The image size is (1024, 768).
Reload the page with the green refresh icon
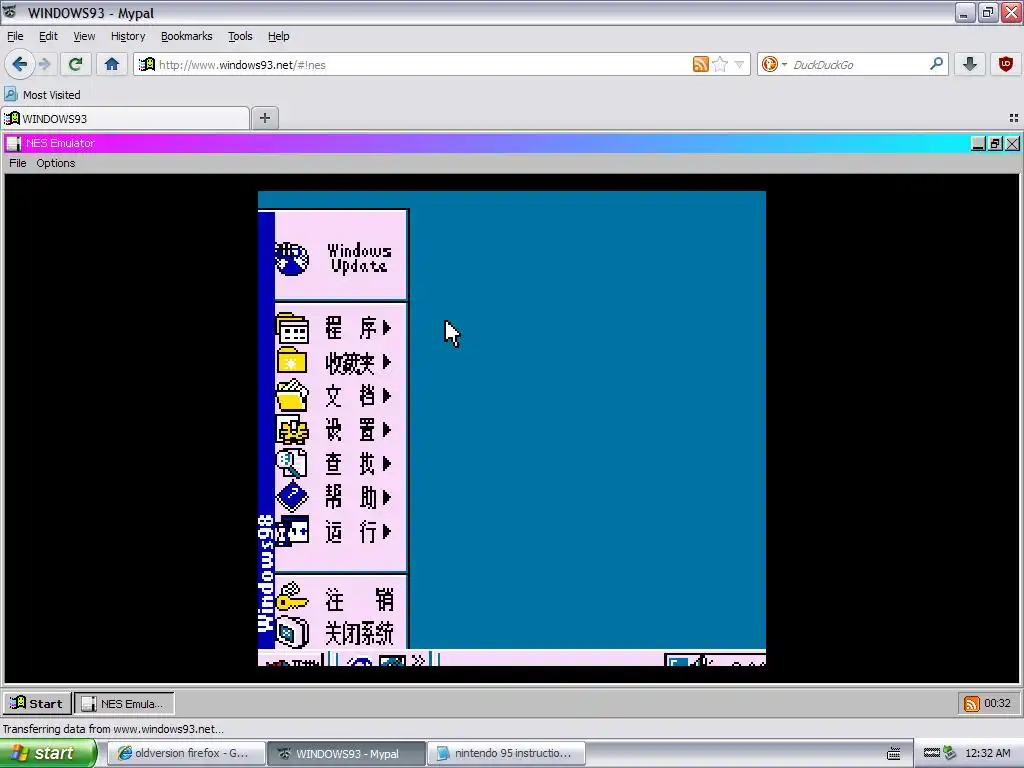[76, 64]
